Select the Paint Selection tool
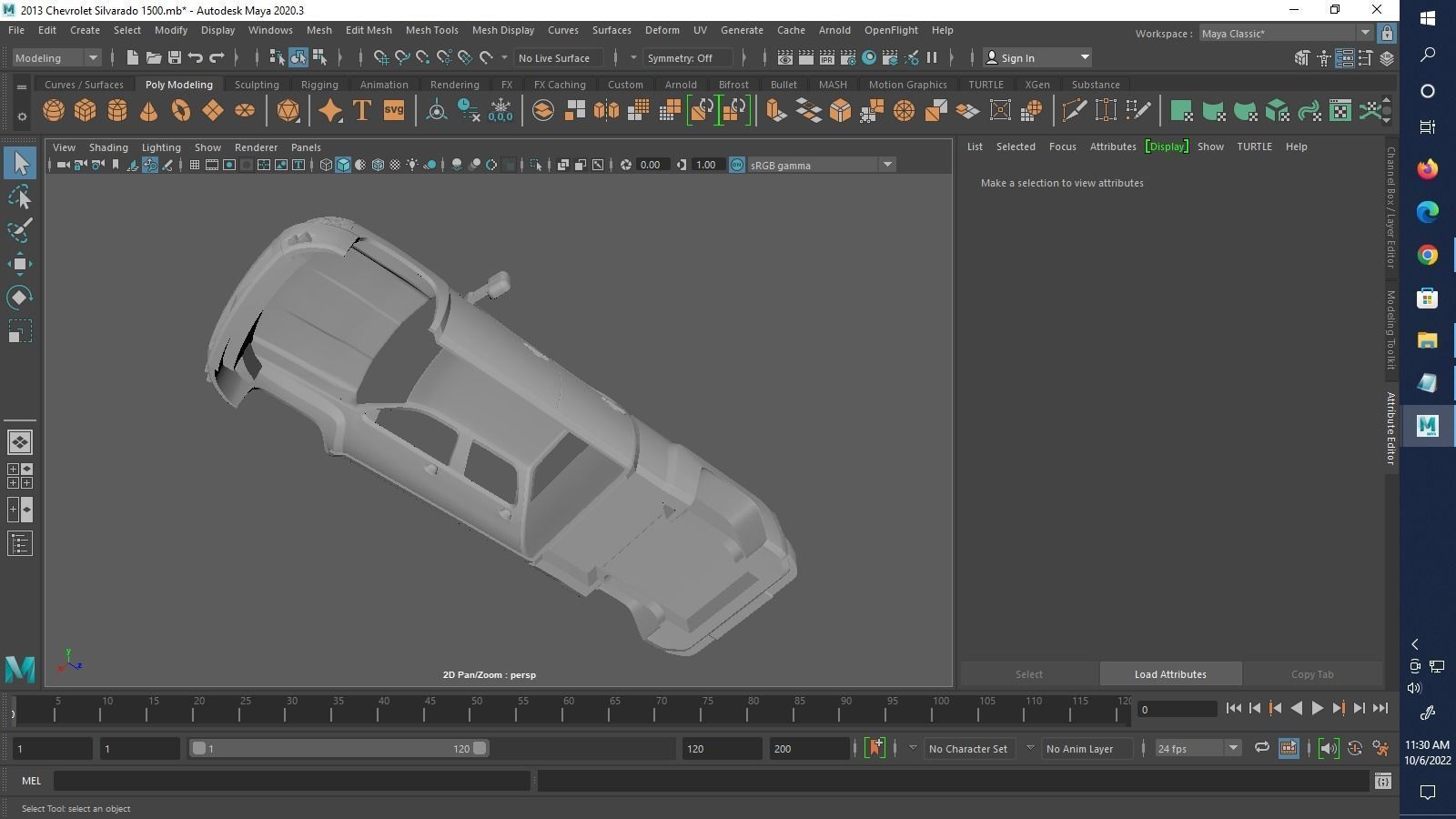The width and height of the screenshot is (1456, 819). coord(20,230)
